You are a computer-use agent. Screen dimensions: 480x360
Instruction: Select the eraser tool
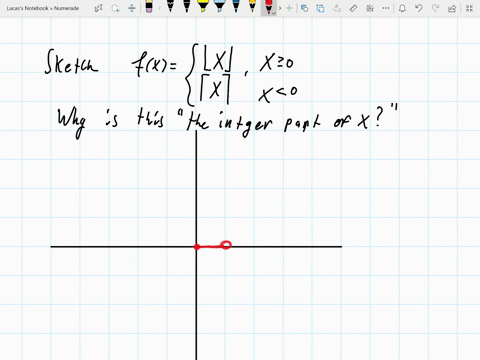pos(149,7)
